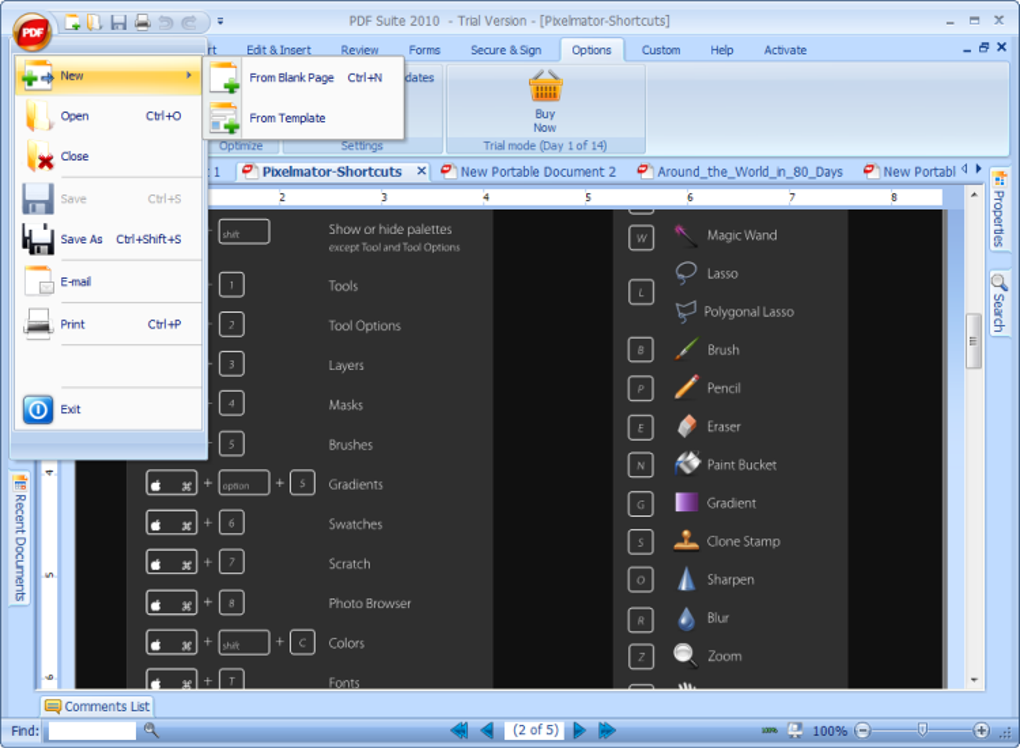Click the zoom slider handle

(922, 730)
